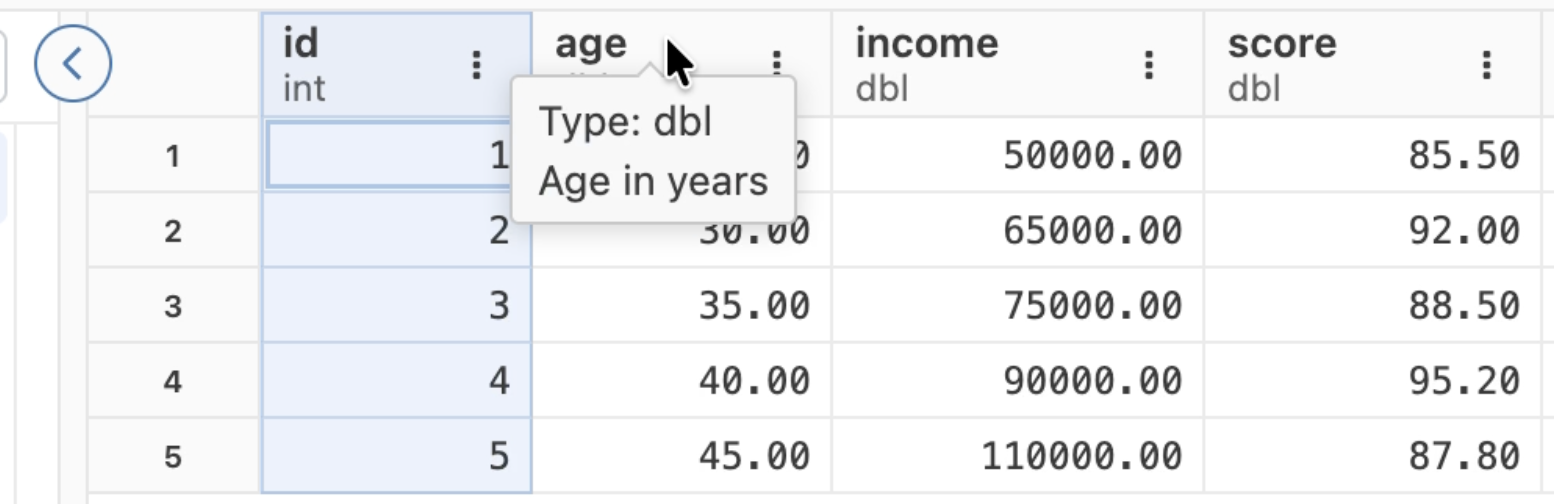Click the income cell 50000.00

pos(1092,156)
